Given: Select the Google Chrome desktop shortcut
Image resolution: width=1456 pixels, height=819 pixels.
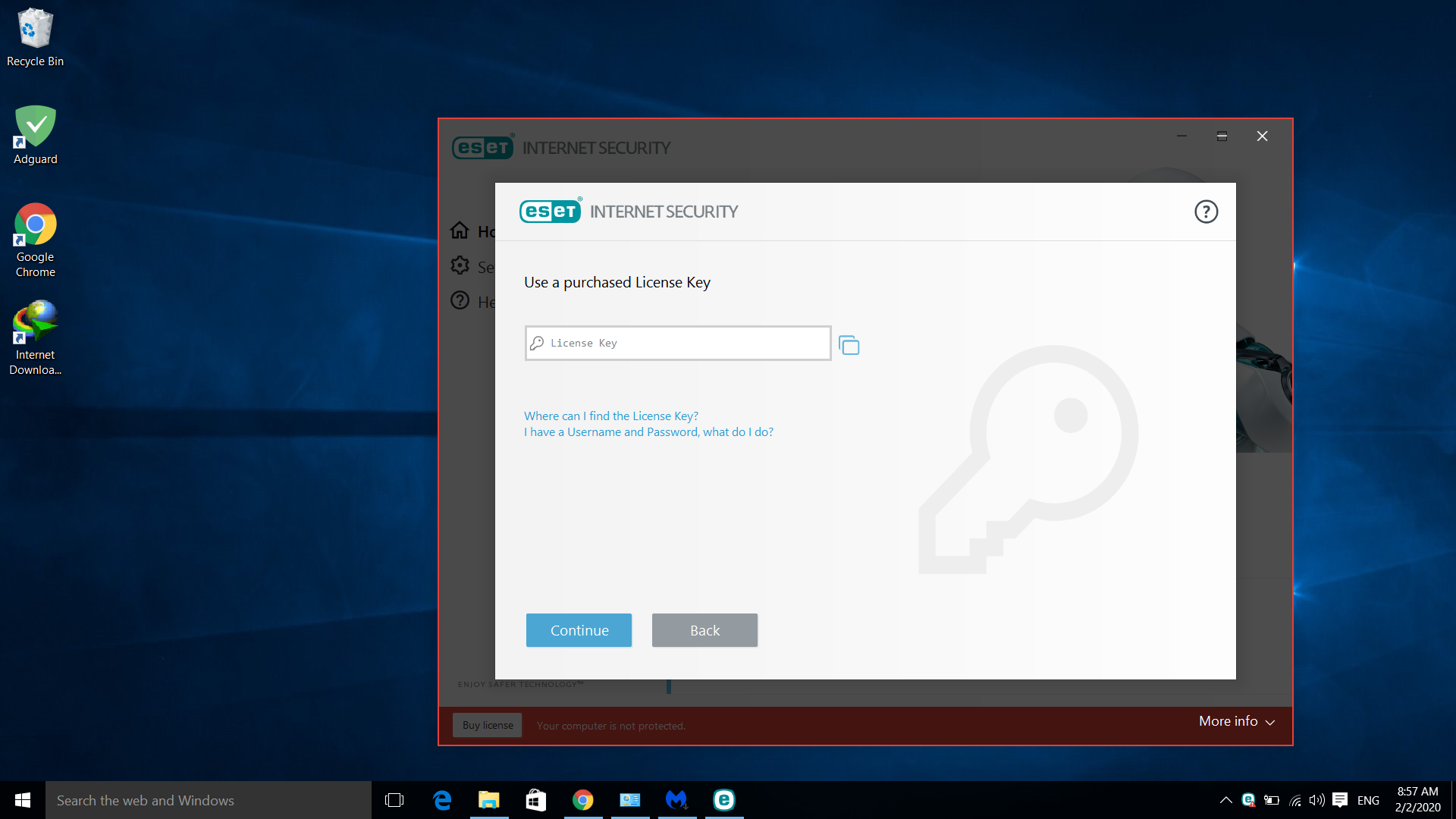Looking at the screenshot, I should click(35, 240).
